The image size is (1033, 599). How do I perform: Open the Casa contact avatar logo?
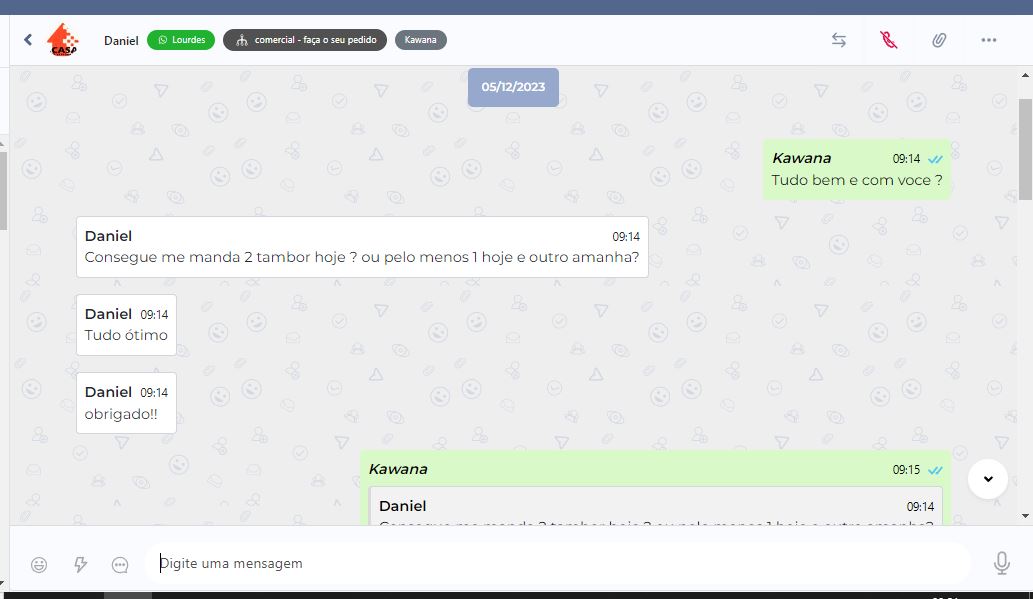tap(62, 40)
